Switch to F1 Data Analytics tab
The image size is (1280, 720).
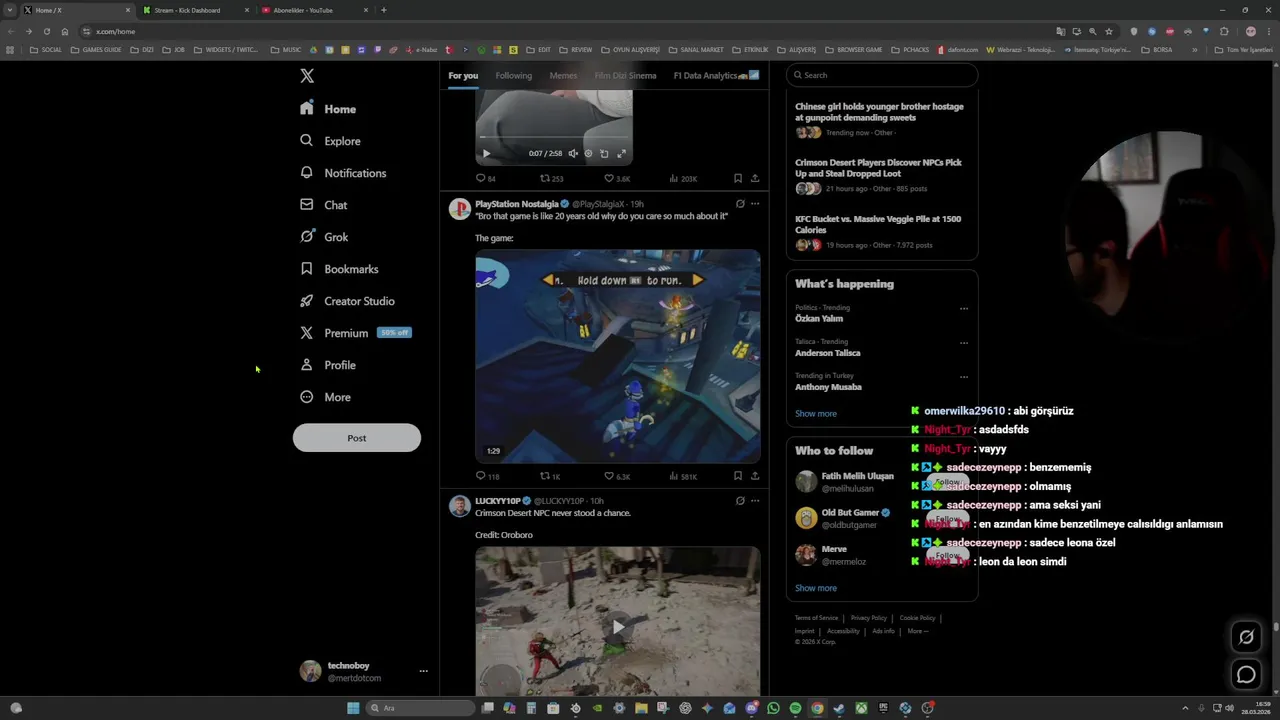pyautogui.click(x=716, y=76)
